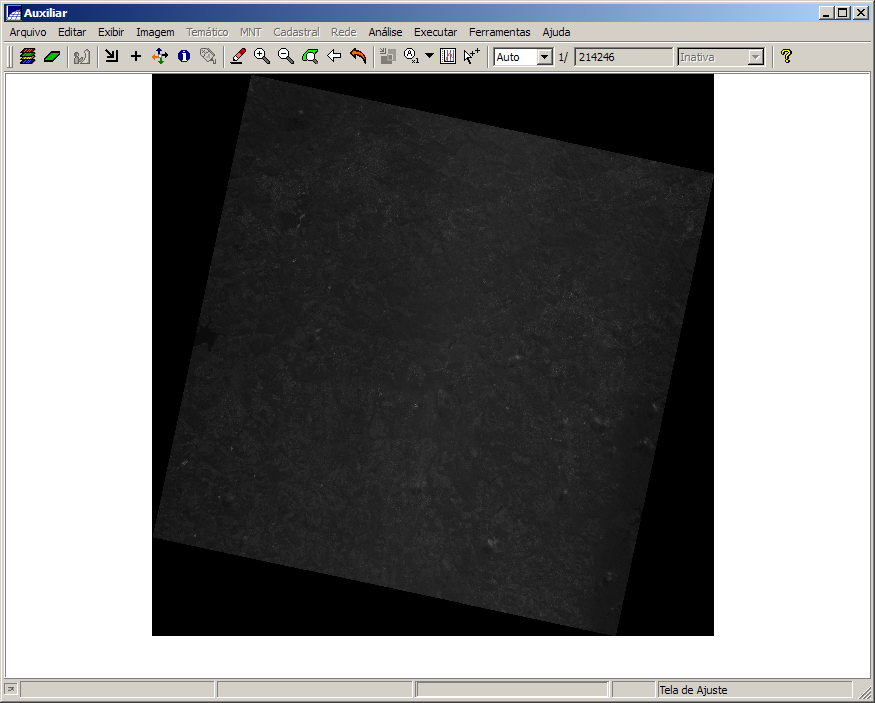Click the blue information icon

pos(184,57)
